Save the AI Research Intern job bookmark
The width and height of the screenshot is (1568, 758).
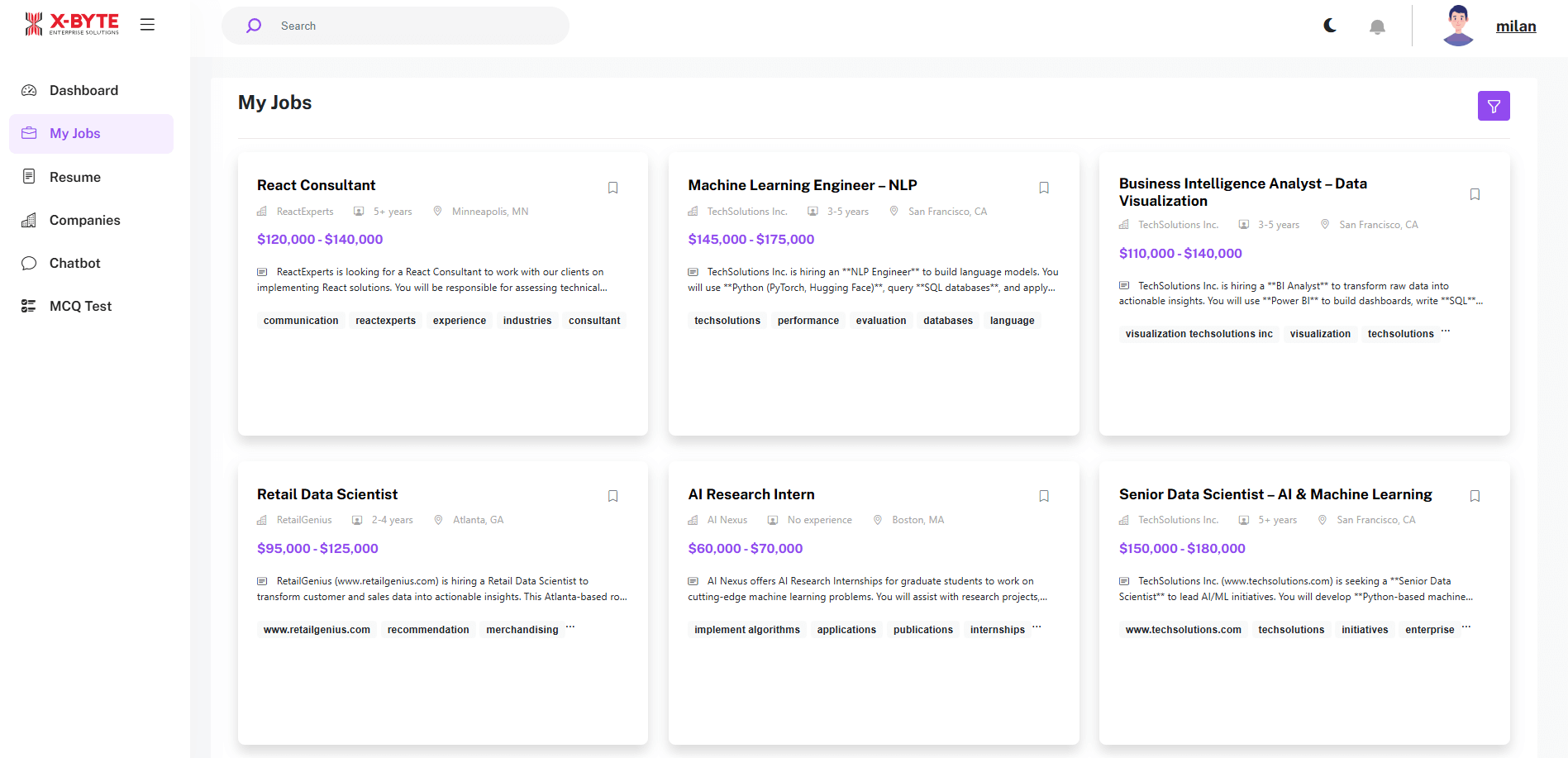click(1043, 496)
